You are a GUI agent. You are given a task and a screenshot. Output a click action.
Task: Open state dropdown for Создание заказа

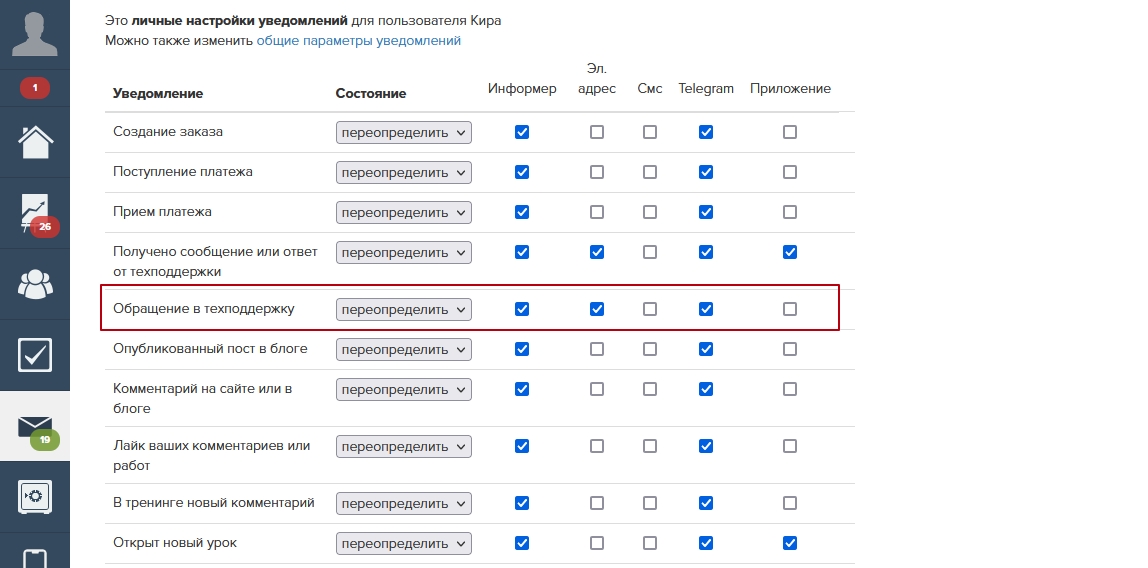tap(404, 132)
